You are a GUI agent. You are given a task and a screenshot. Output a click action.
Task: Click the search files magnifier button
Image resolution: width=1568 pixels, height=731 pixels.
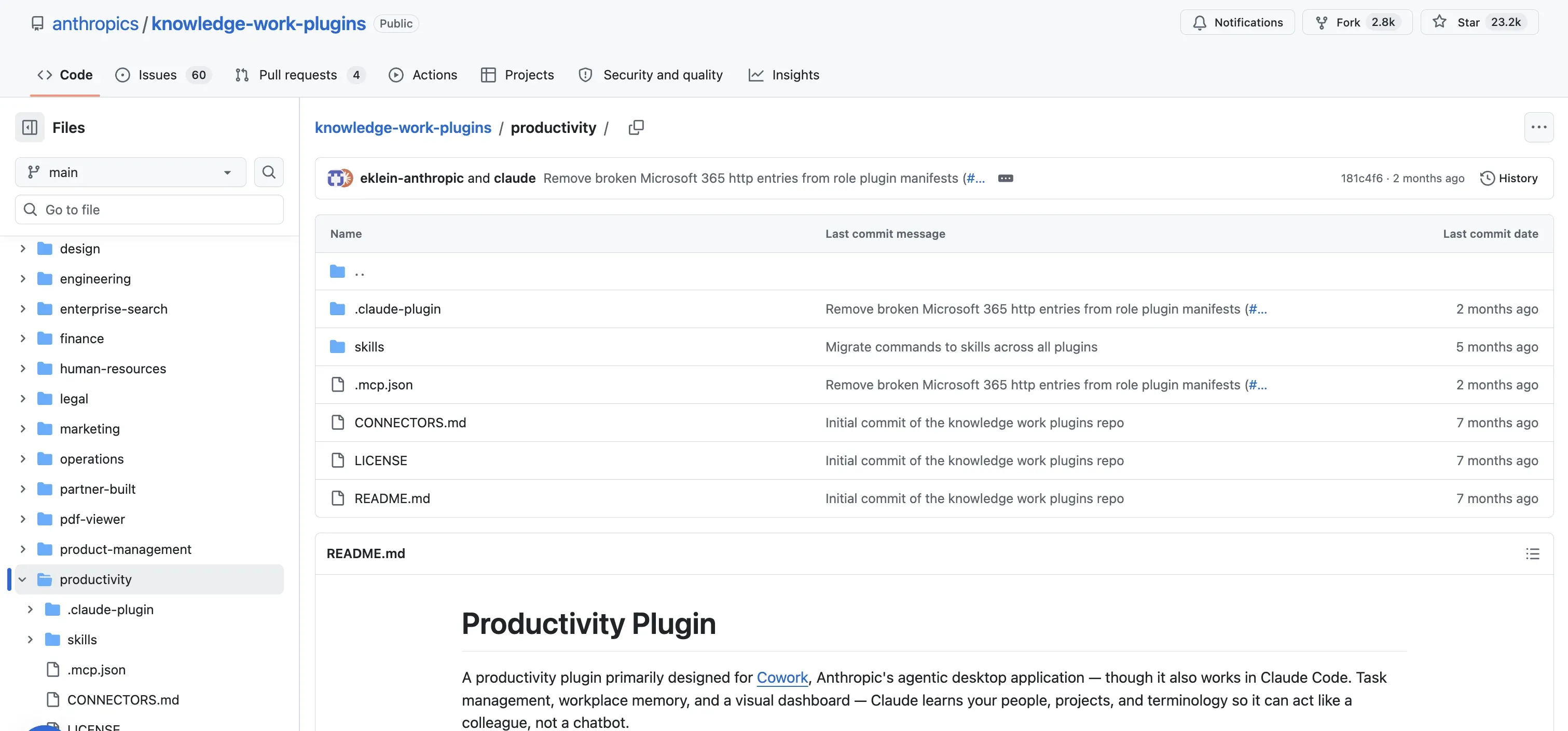click(268, 172)
